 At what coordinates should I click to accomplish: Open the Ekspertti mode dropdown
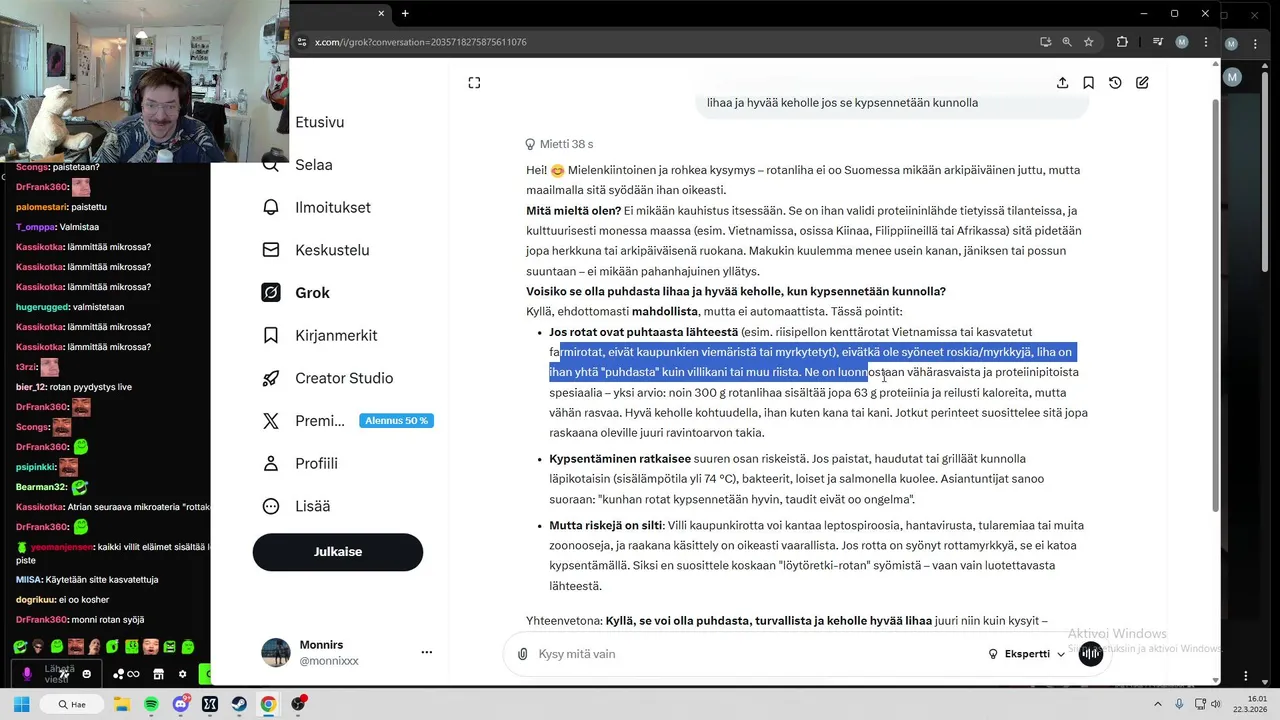(1027, 654)
